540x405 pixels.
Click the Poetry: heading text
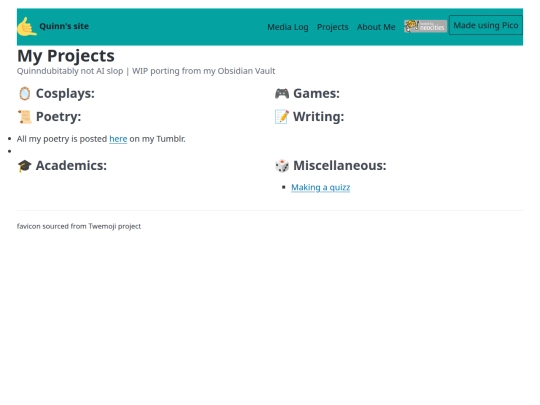click(x=59, y=117)
